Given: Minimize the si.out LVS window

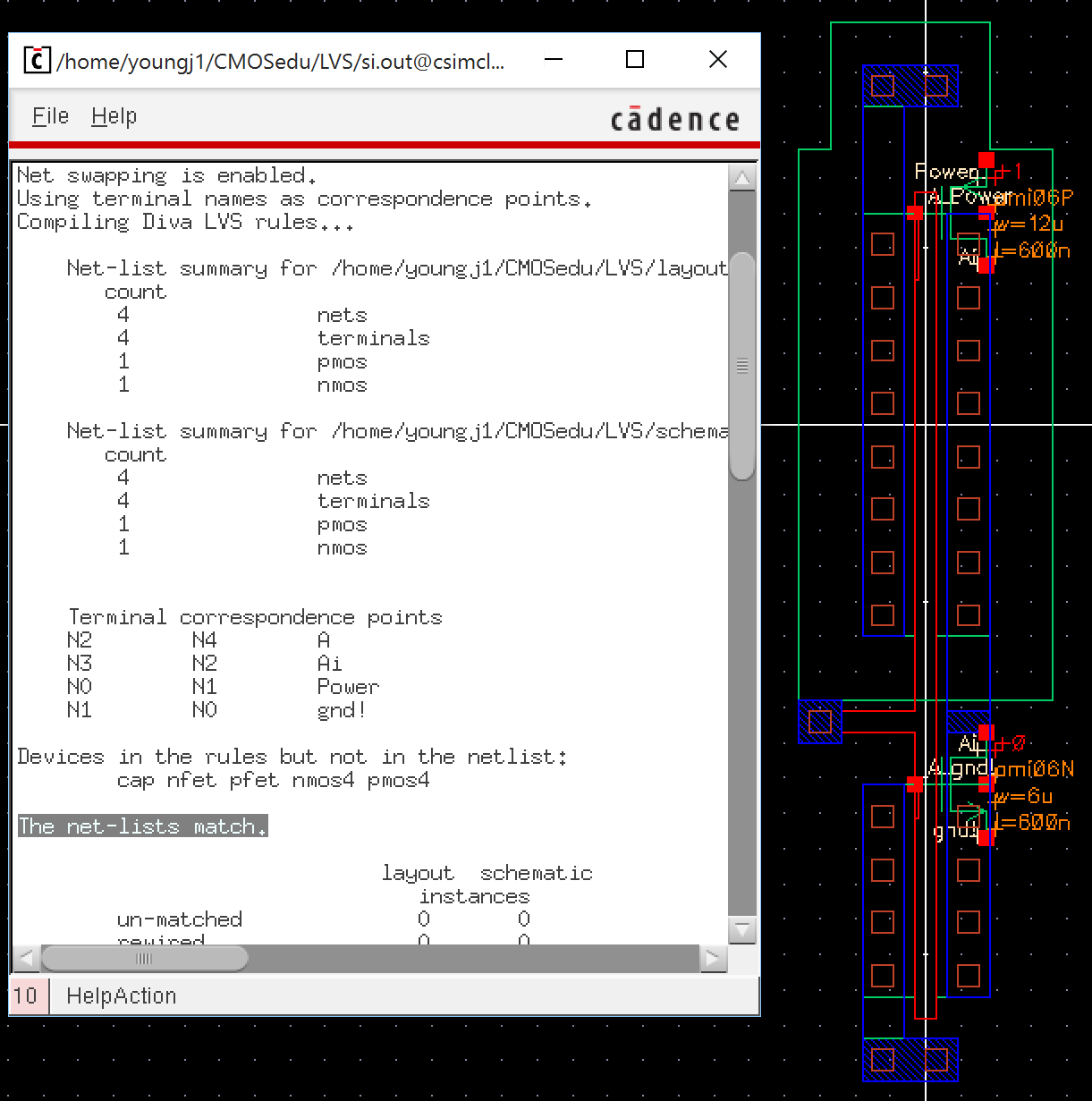Looking at the screenshot, I should [554, 60].
